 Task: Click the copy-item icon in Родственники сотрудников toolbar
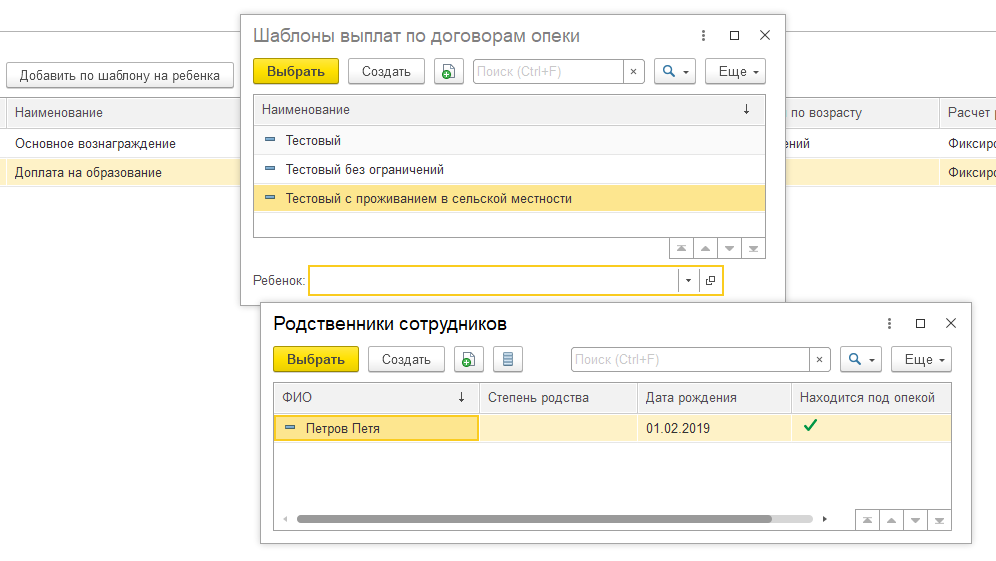469,360
